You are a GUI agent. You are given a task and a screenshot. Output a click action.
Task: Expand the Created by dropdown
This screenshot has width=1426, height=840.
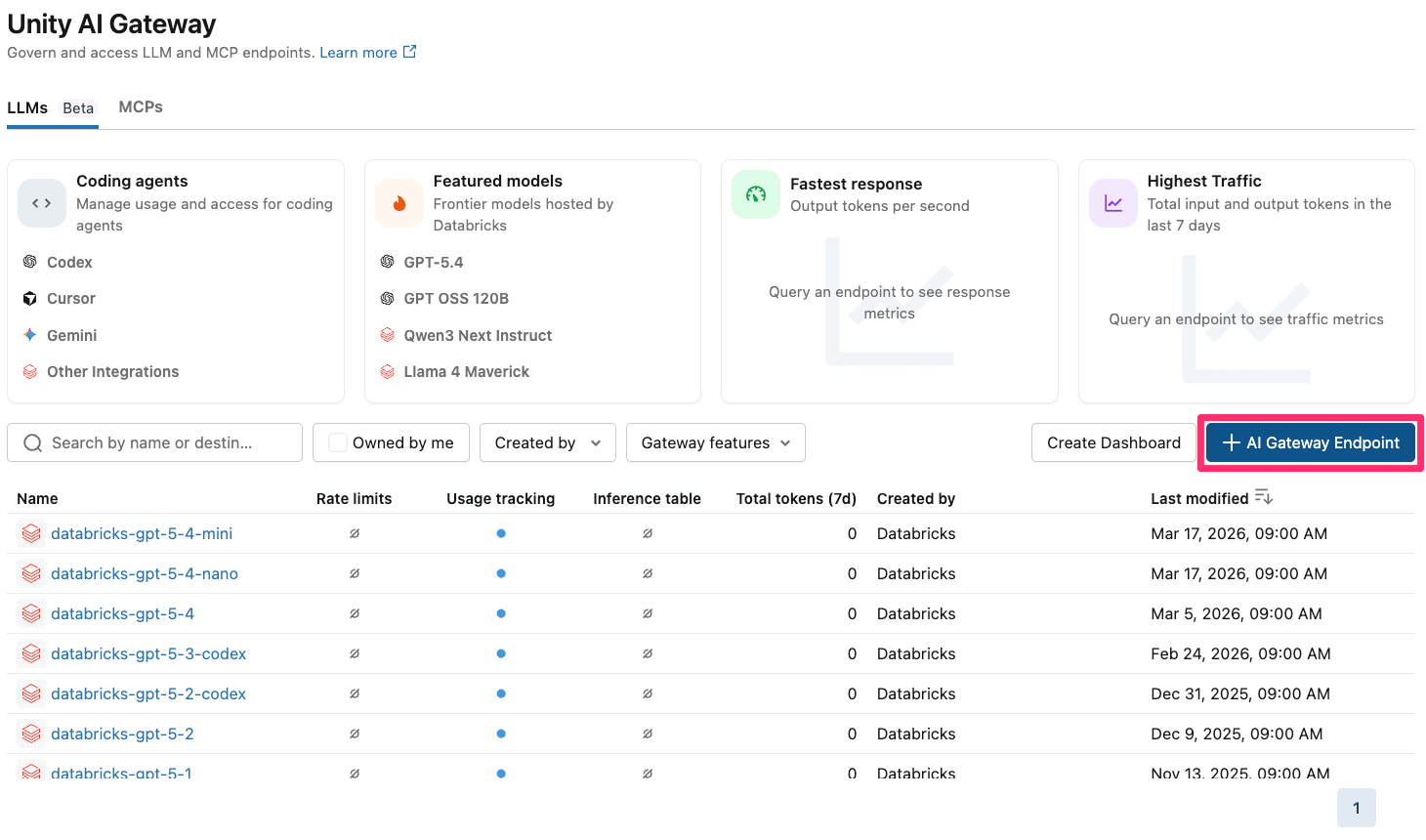click(547, 442)
